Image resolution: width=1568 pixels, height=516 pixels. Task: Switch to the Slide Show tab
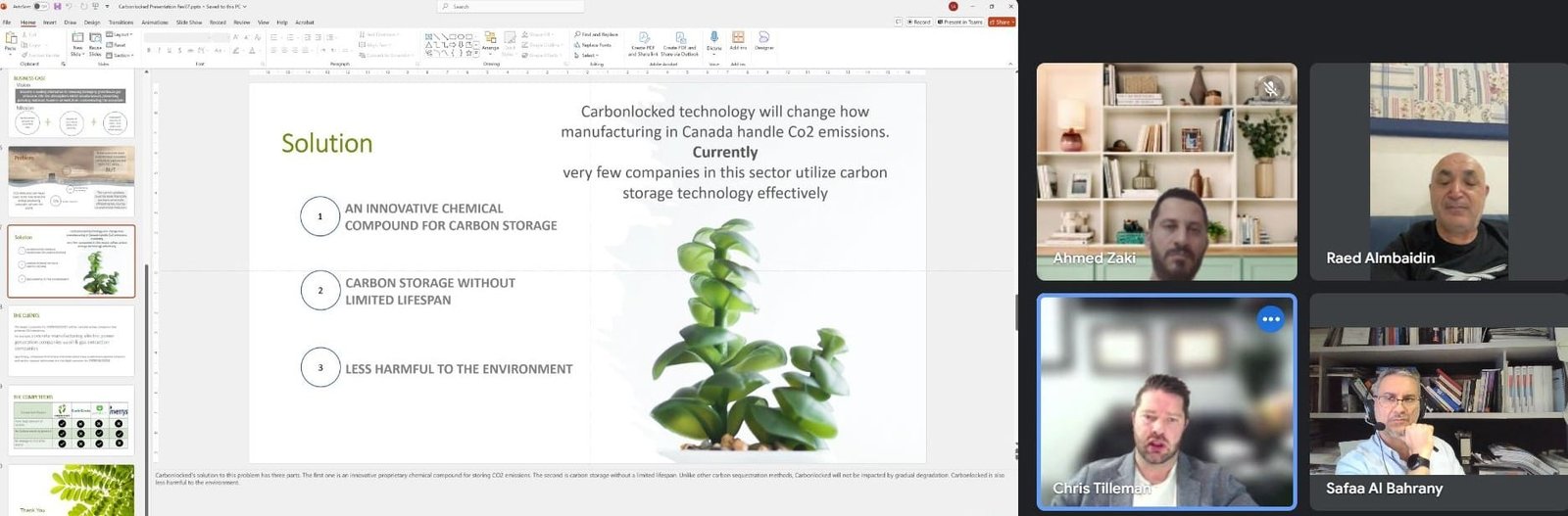(x=189, y=22)
